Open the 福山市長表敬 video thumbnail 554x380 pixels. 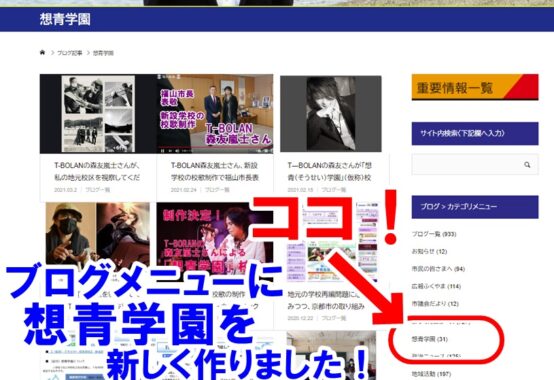click(x=215, y=114)
